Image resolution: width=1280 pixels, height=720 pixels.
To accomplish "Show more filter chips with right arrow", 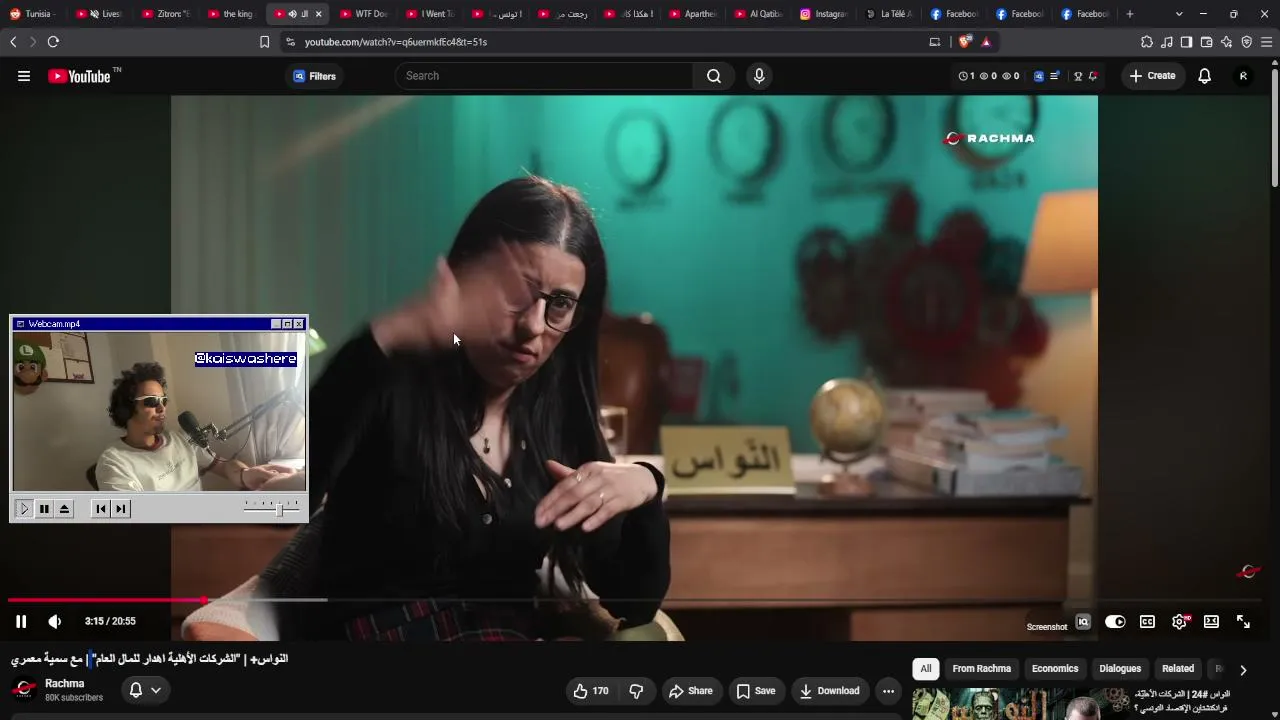I will [x=1243, y=670].
